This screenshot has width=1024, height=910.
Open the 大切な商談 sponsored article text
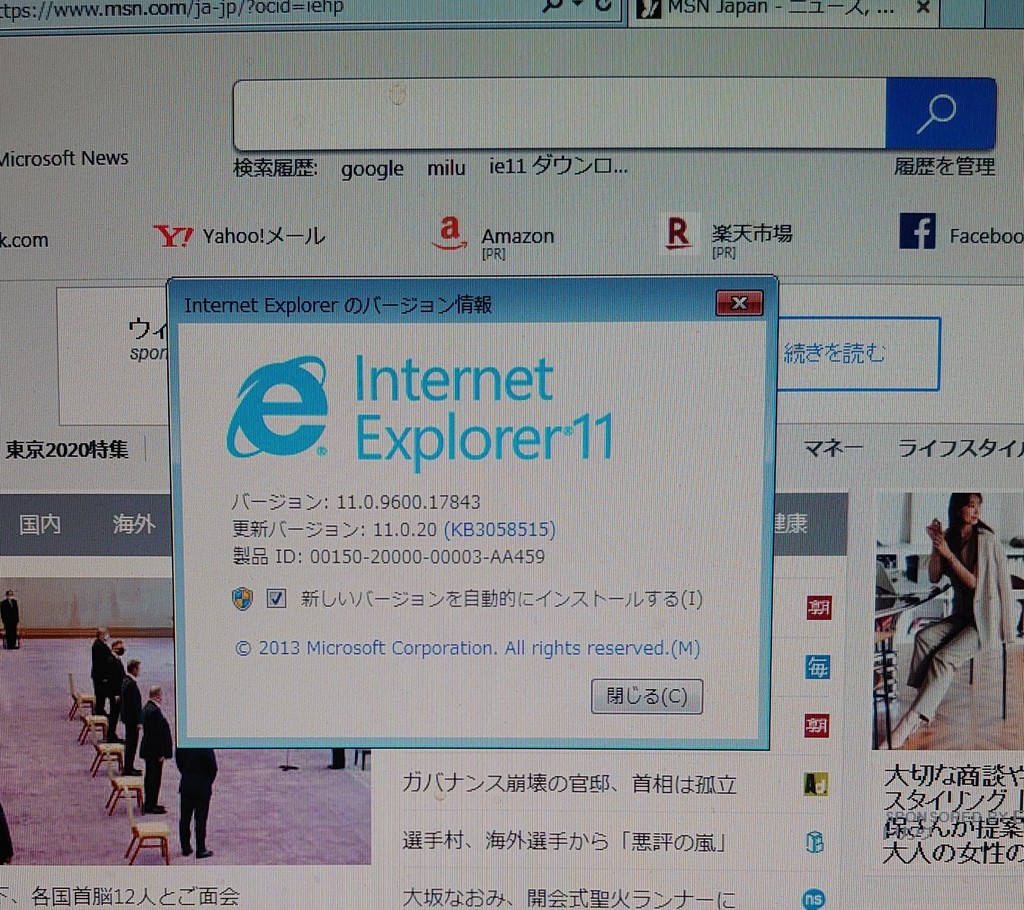point(953,813)
